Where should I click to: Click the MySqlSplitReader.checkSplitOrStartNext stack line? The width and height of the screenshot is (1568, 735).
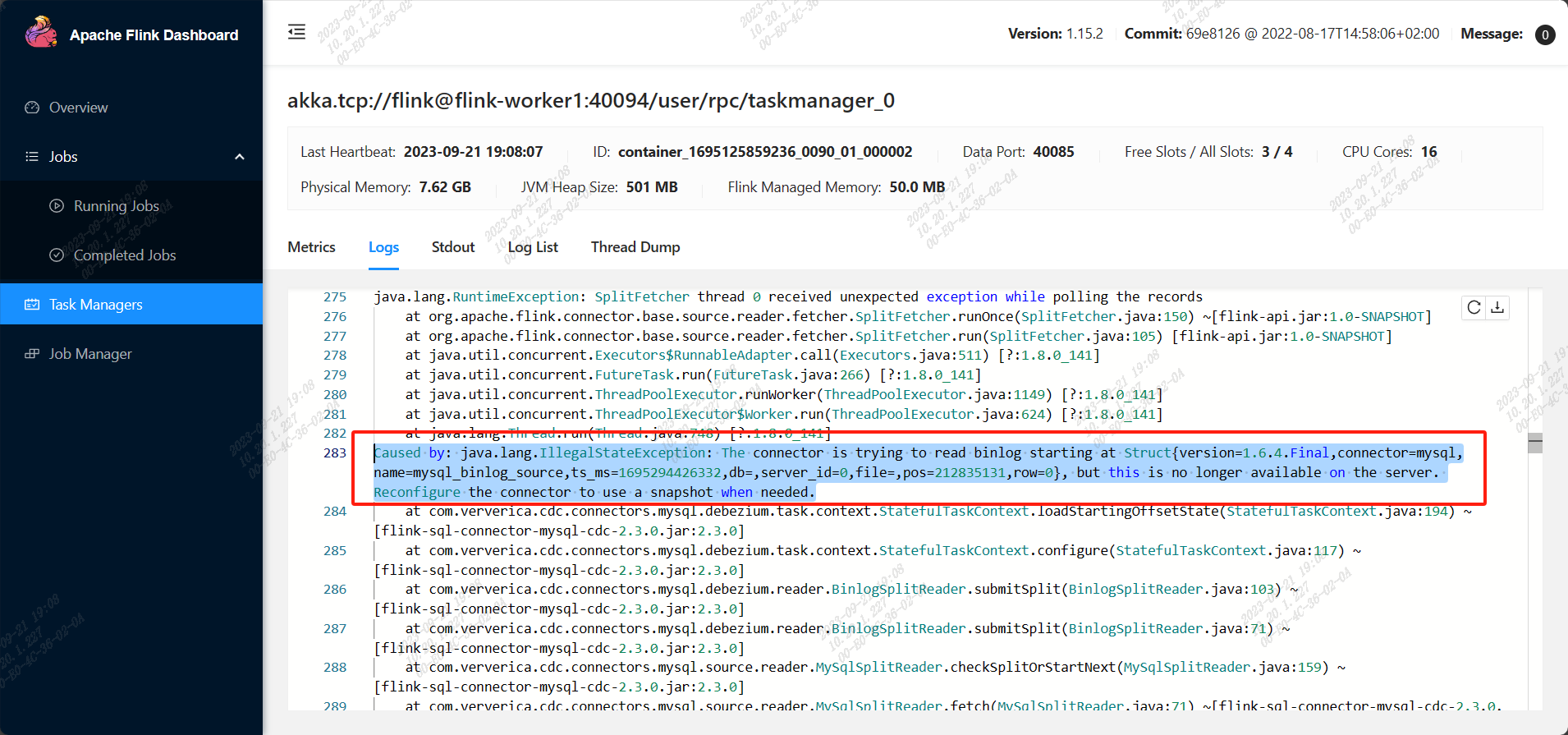(x=860, y=677)
